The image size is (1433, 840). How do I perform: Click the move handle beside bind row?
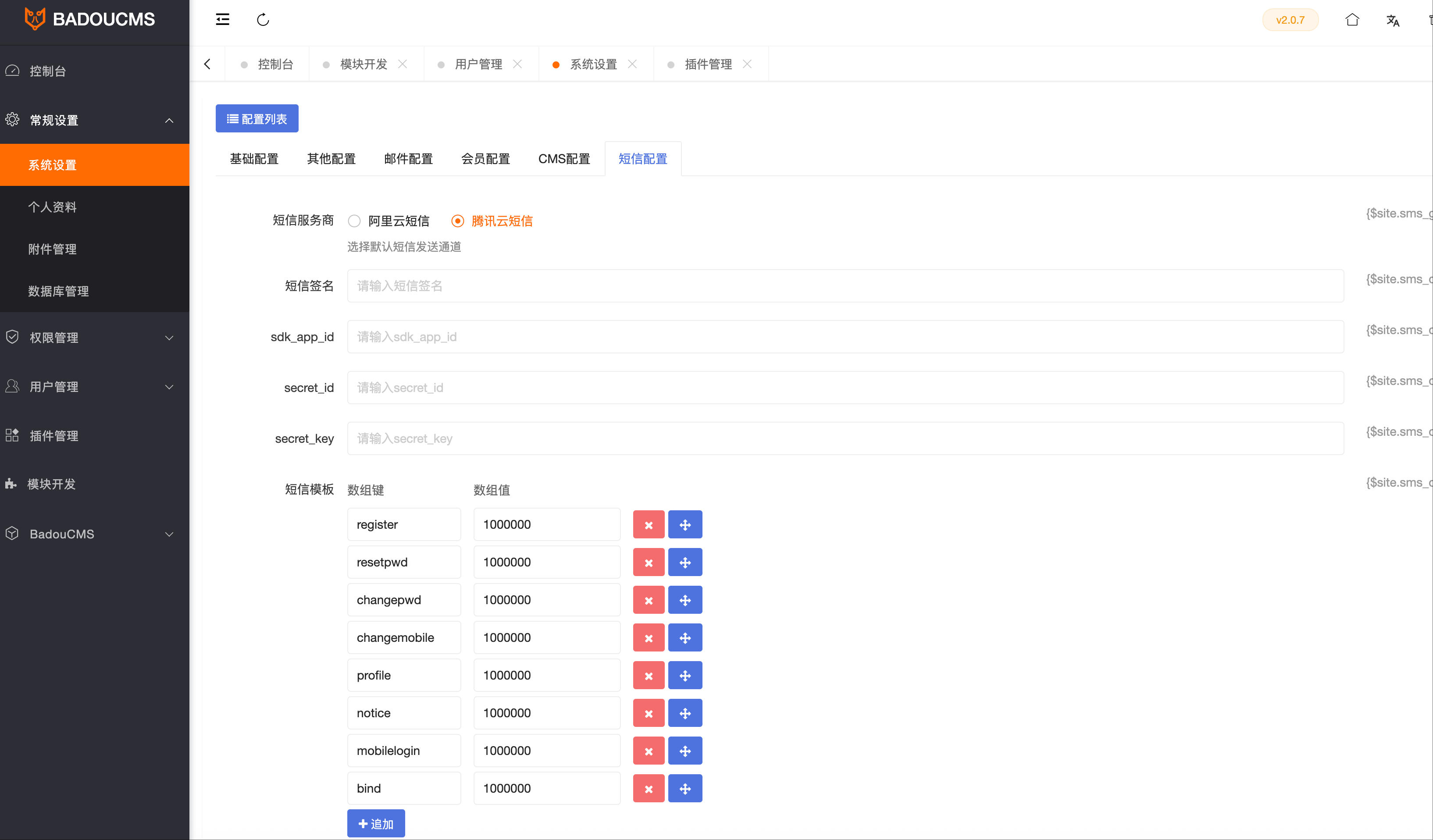(685, 788)
